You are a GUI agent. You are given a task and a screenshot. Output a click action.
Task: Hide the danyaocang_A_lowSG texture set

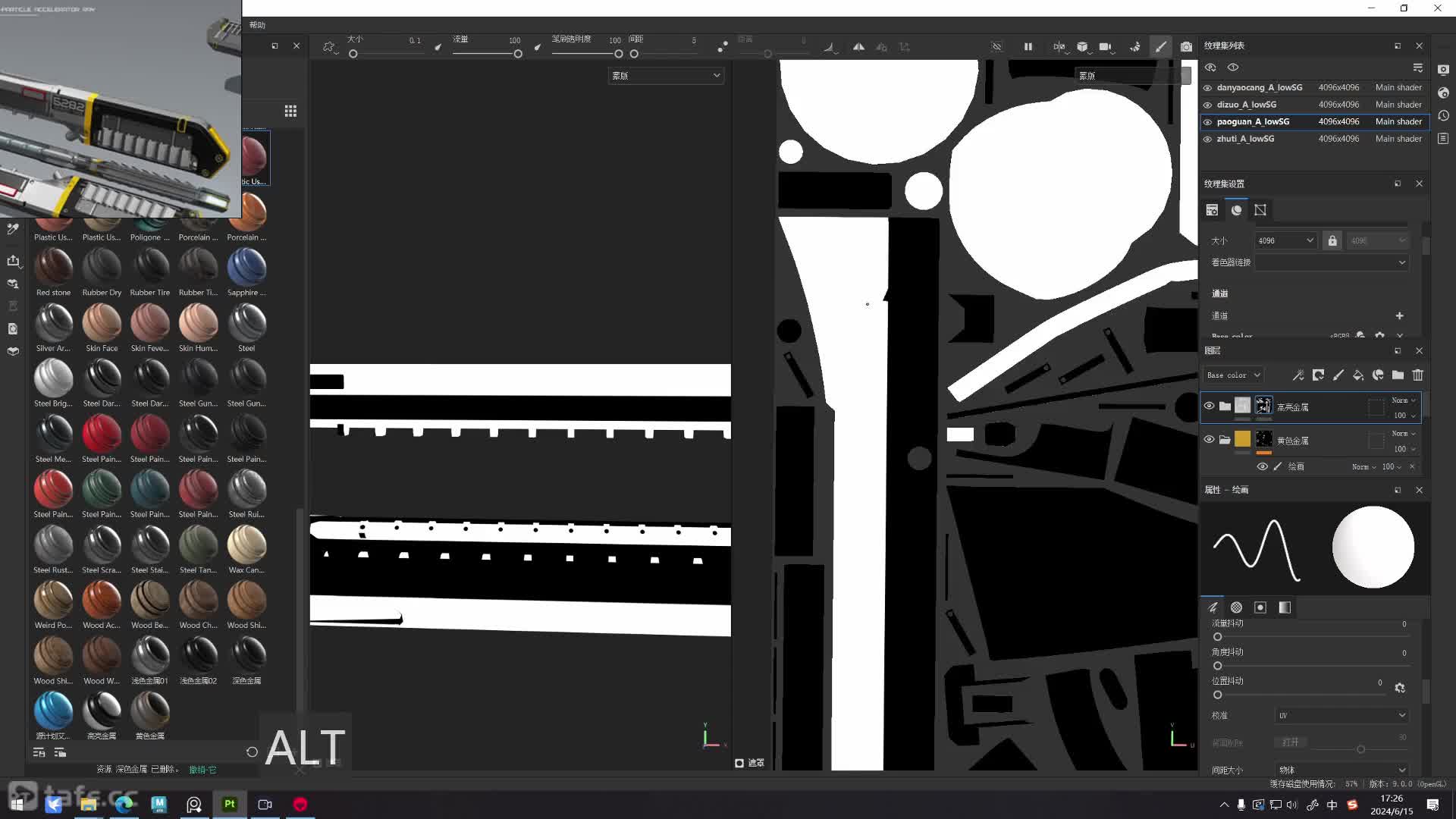coord(1207,88)
